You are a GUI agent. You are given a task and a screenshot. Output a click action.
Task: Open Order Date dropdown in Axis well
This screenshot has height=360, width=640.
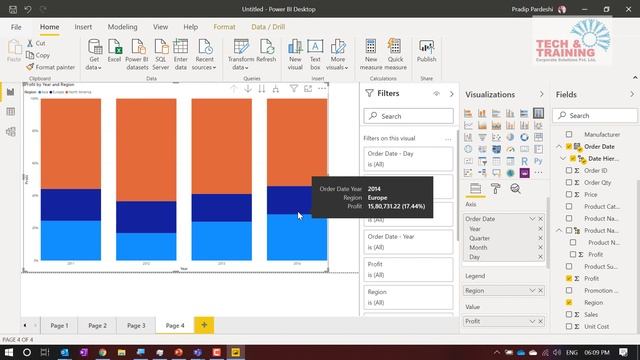(x=532, y=219)
